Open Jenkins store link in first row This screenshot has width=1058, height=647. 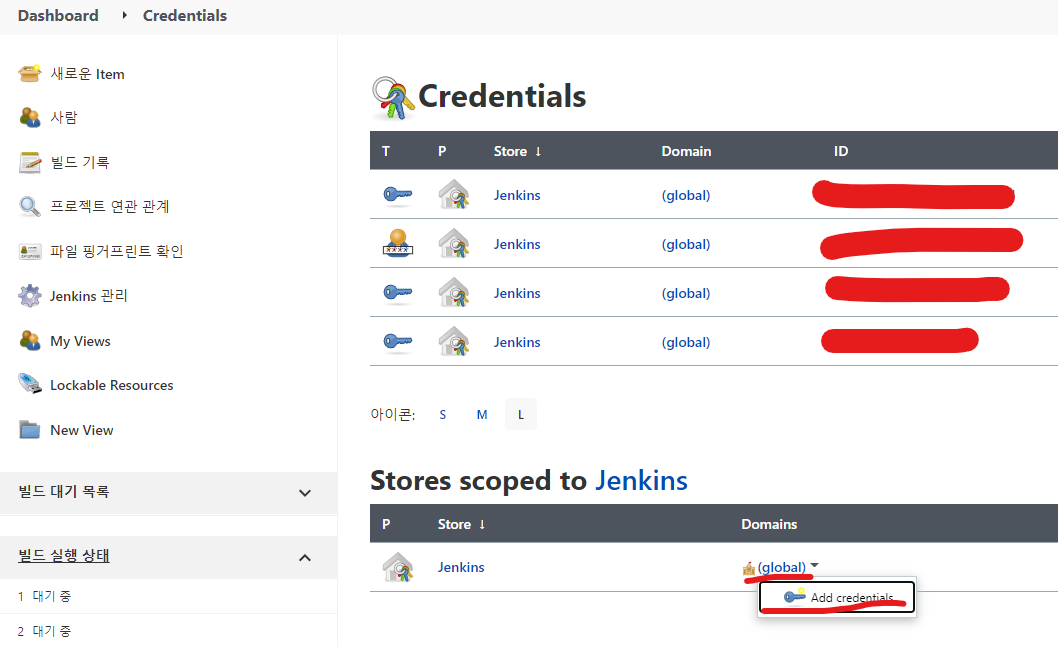(517, 195)
